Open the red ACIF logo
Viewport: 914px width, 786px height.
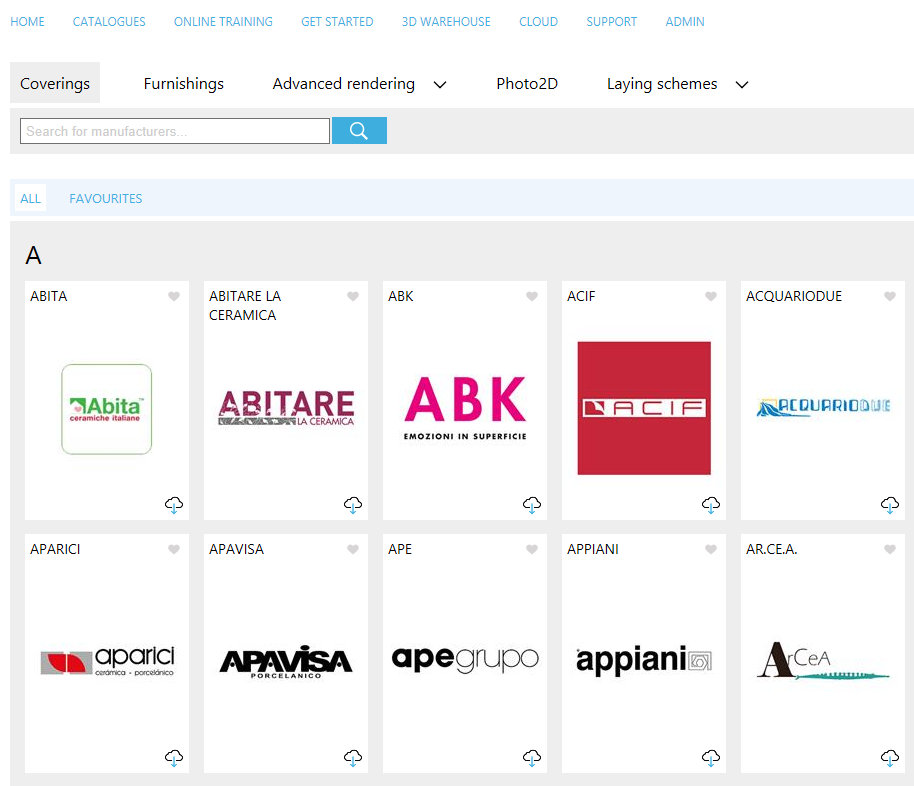pyautogui.click(x=644, y=408)
